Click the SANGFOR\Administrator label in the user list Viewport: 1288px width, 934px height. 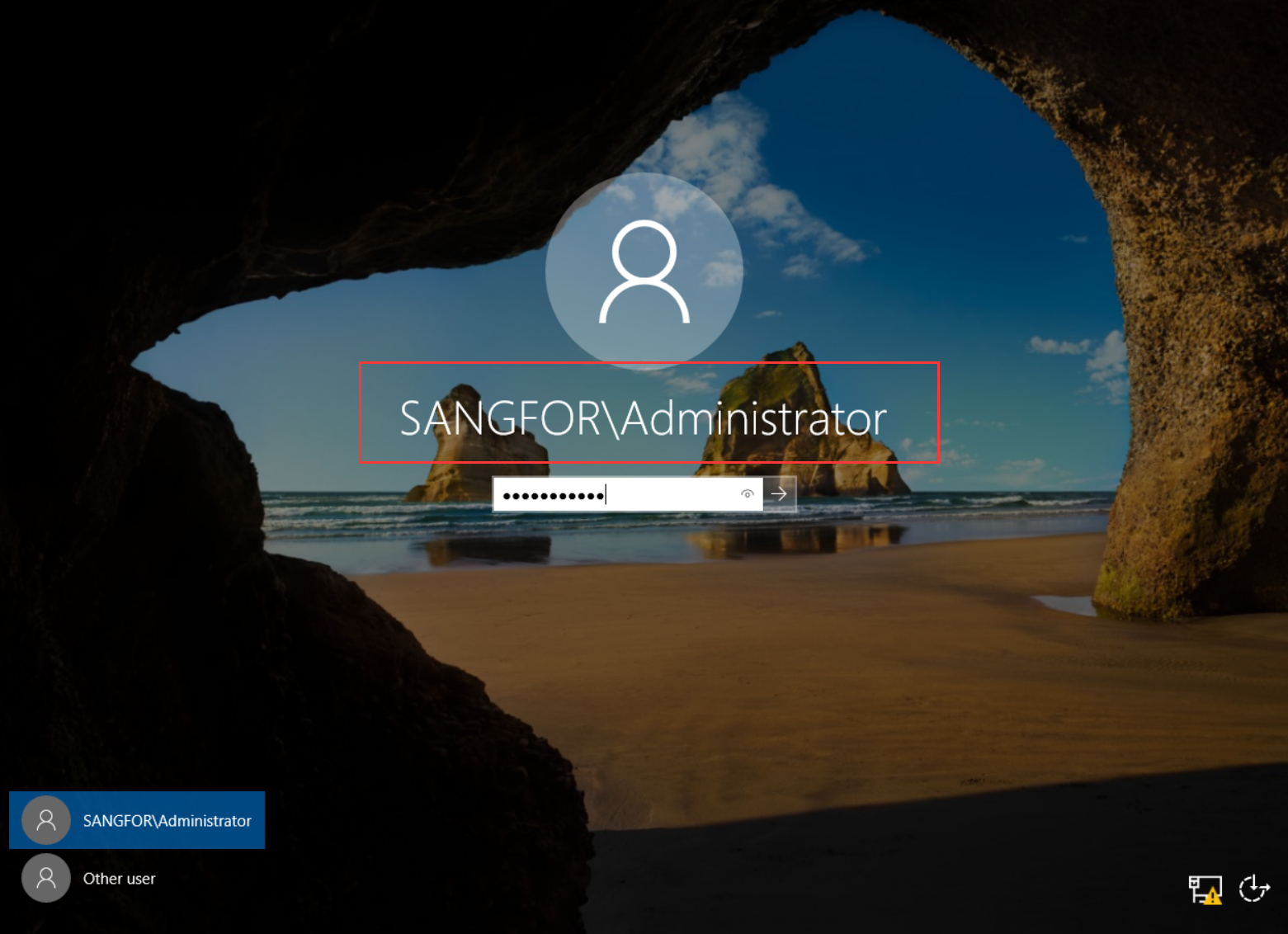167,821
